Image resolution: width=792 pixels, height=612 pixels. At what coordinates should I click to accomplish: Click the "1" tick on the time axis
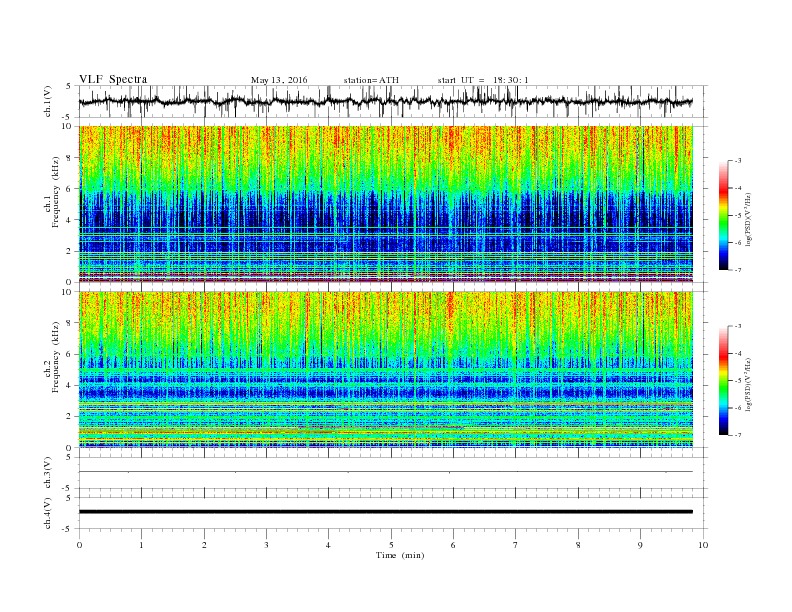pyautogui.click(x=141, y=545)
